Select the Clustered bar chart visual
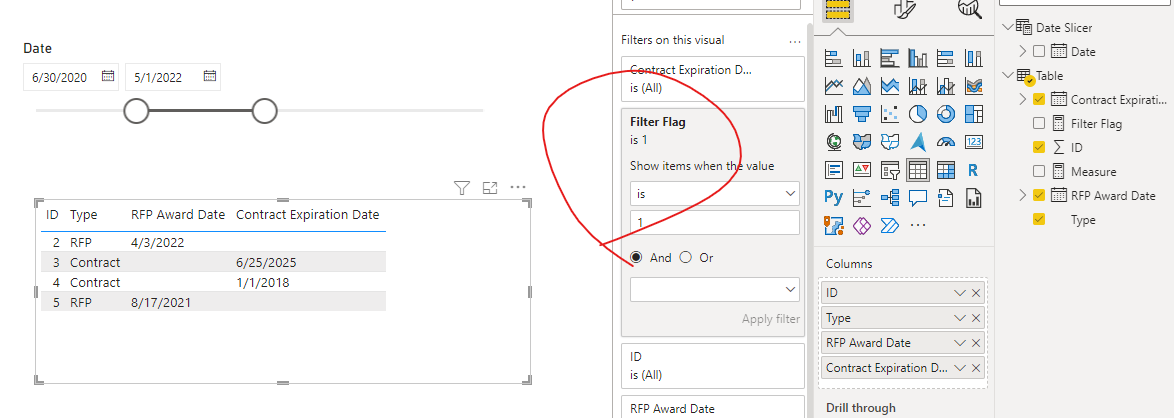1174x418 pixels. (x=889, y=58)
